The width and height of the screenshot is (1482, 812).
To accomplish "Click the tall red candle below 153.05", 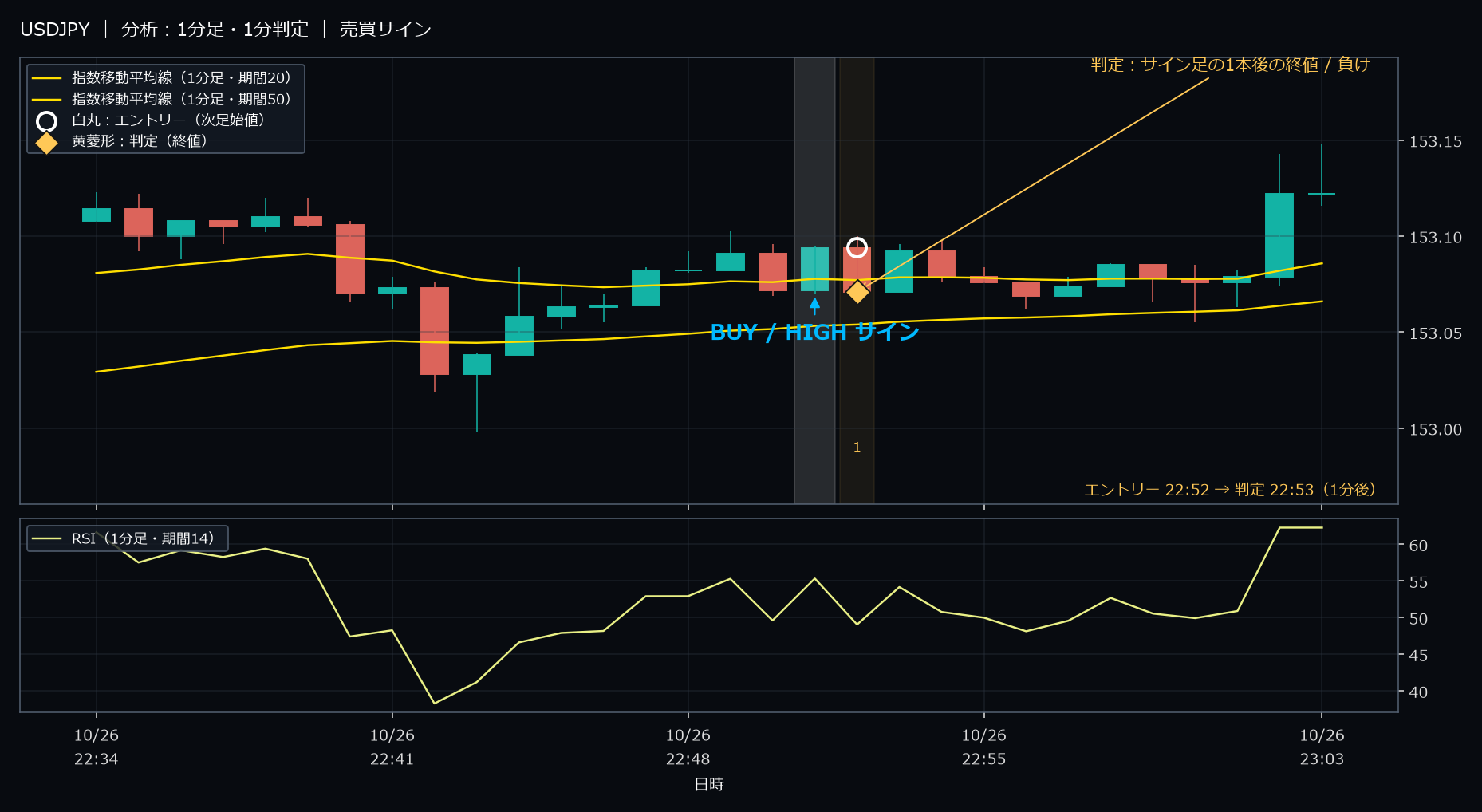I will click(435, 331).
